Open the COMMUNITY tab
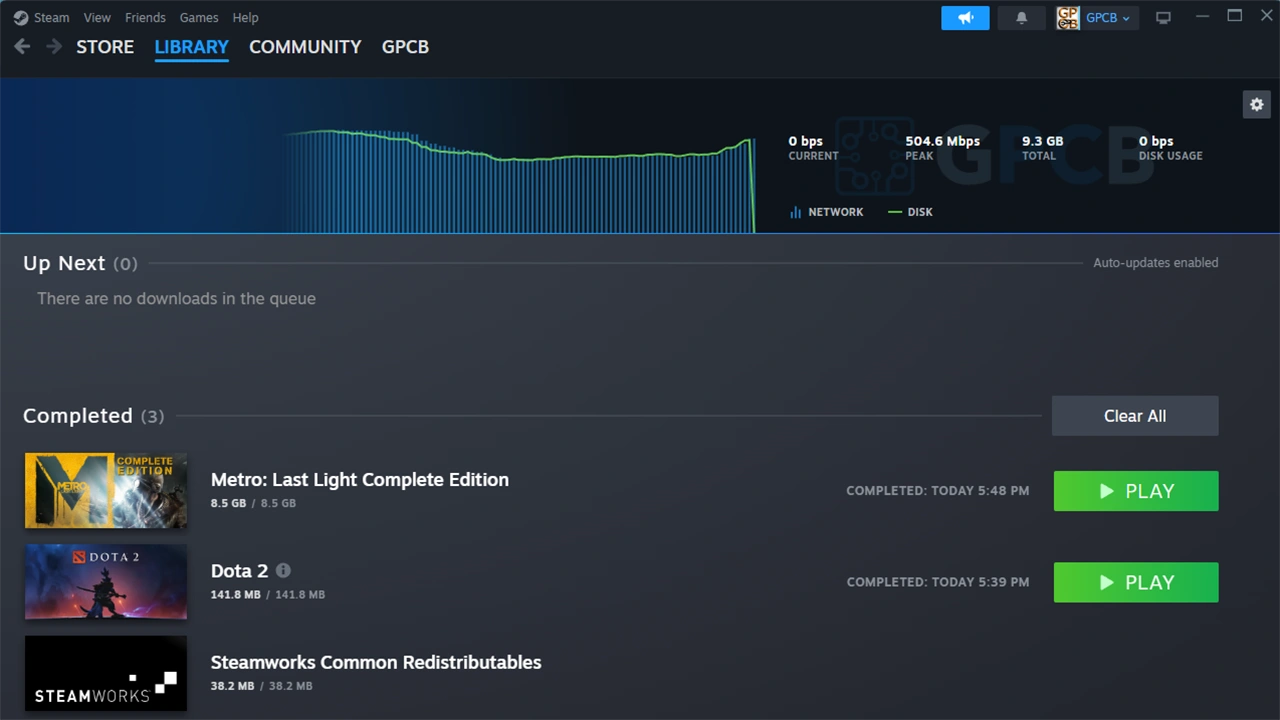Image resolution: width=1280 pixels, height=720 pixels. click(305, 47)
